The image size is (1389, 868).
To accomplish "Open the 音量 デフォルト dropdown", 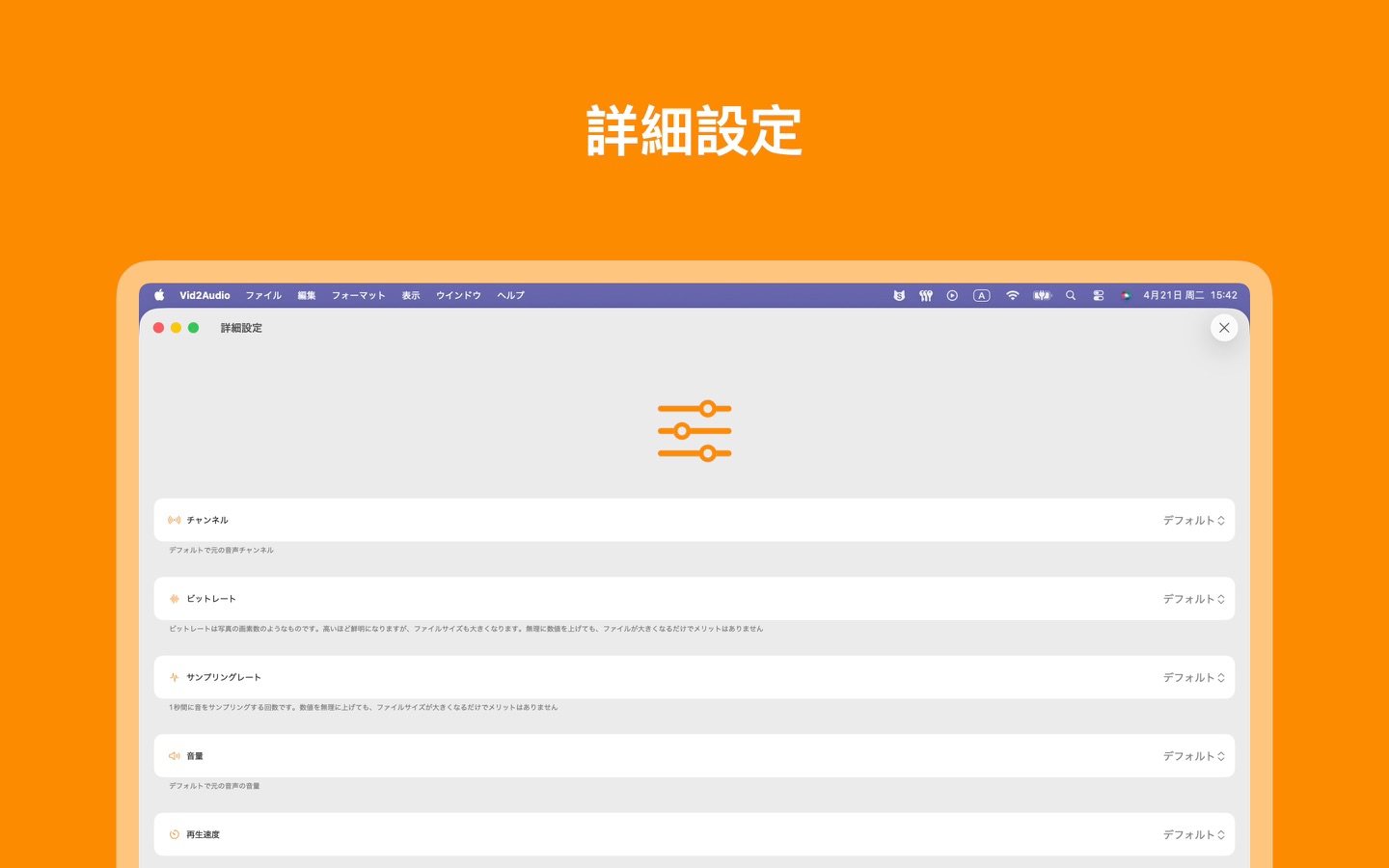I will pyautogui.click(x=1193, y=756).
